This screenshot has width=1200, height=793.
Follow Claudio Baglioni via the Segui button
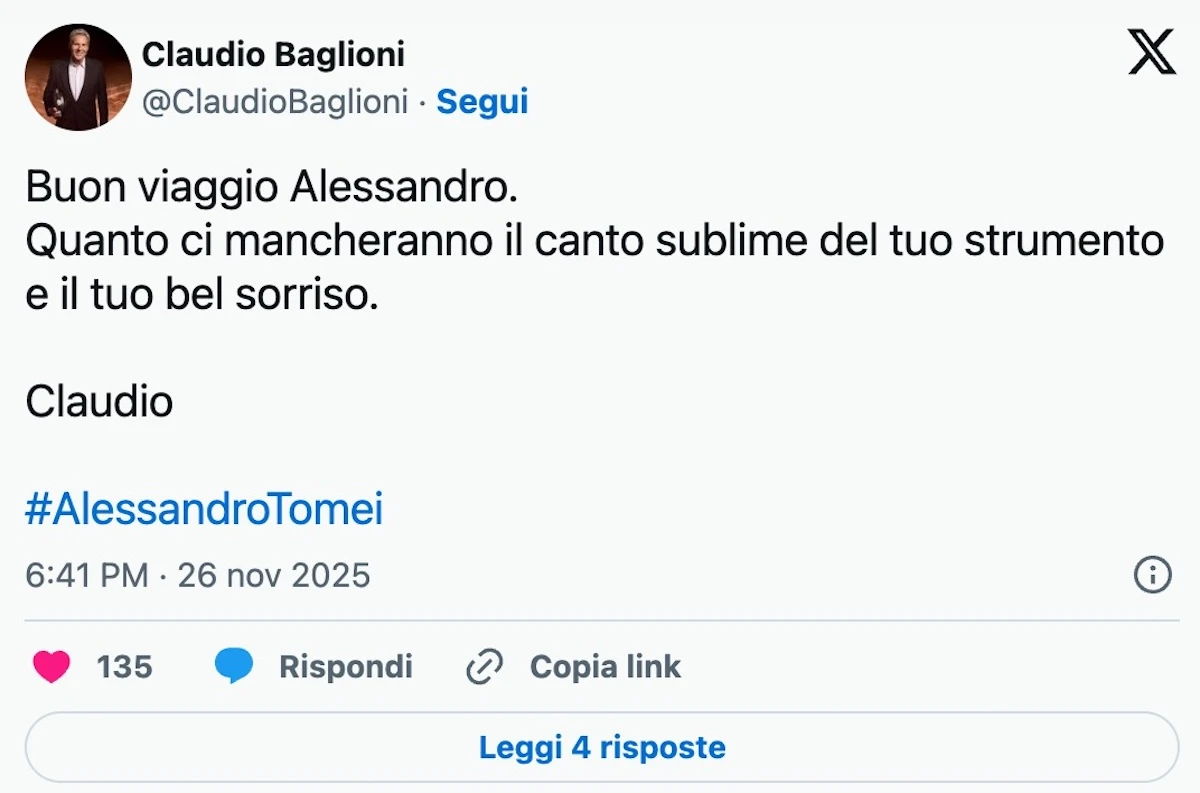click(483, 101)
